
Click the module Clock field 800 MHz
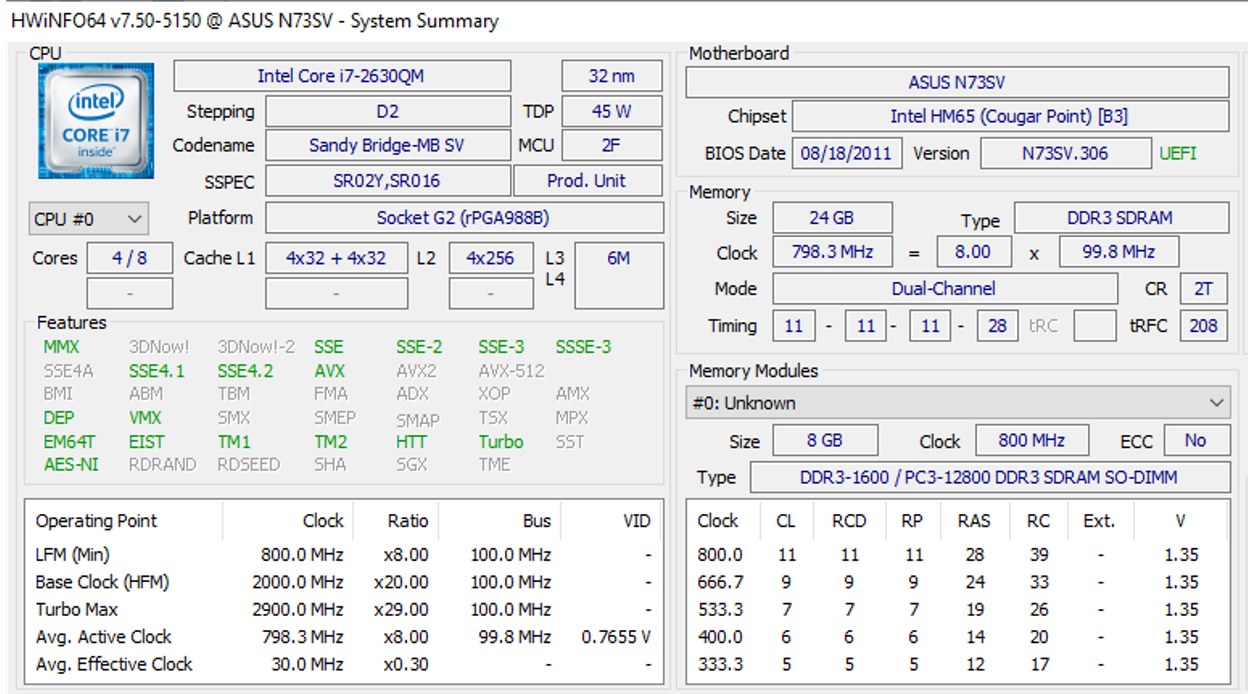[x=1030, y=441]
